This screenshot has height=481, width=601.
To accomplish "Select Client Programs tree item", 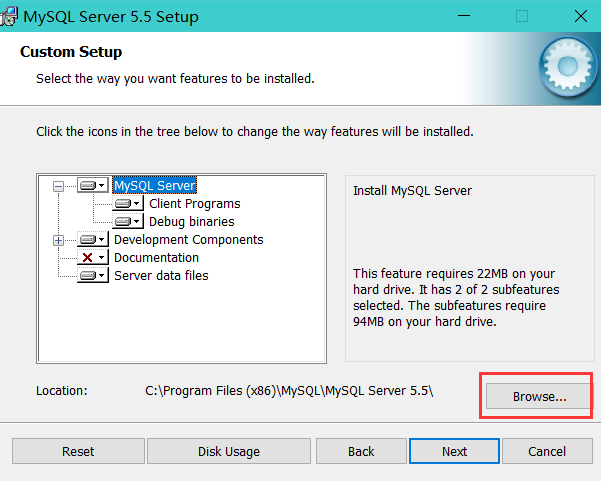I will [195, 204].
